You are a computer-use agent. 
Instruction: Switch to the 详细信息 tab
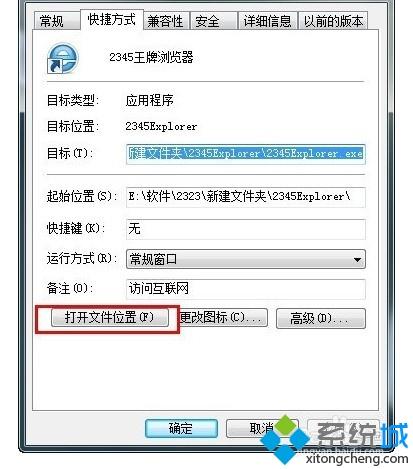267,21
